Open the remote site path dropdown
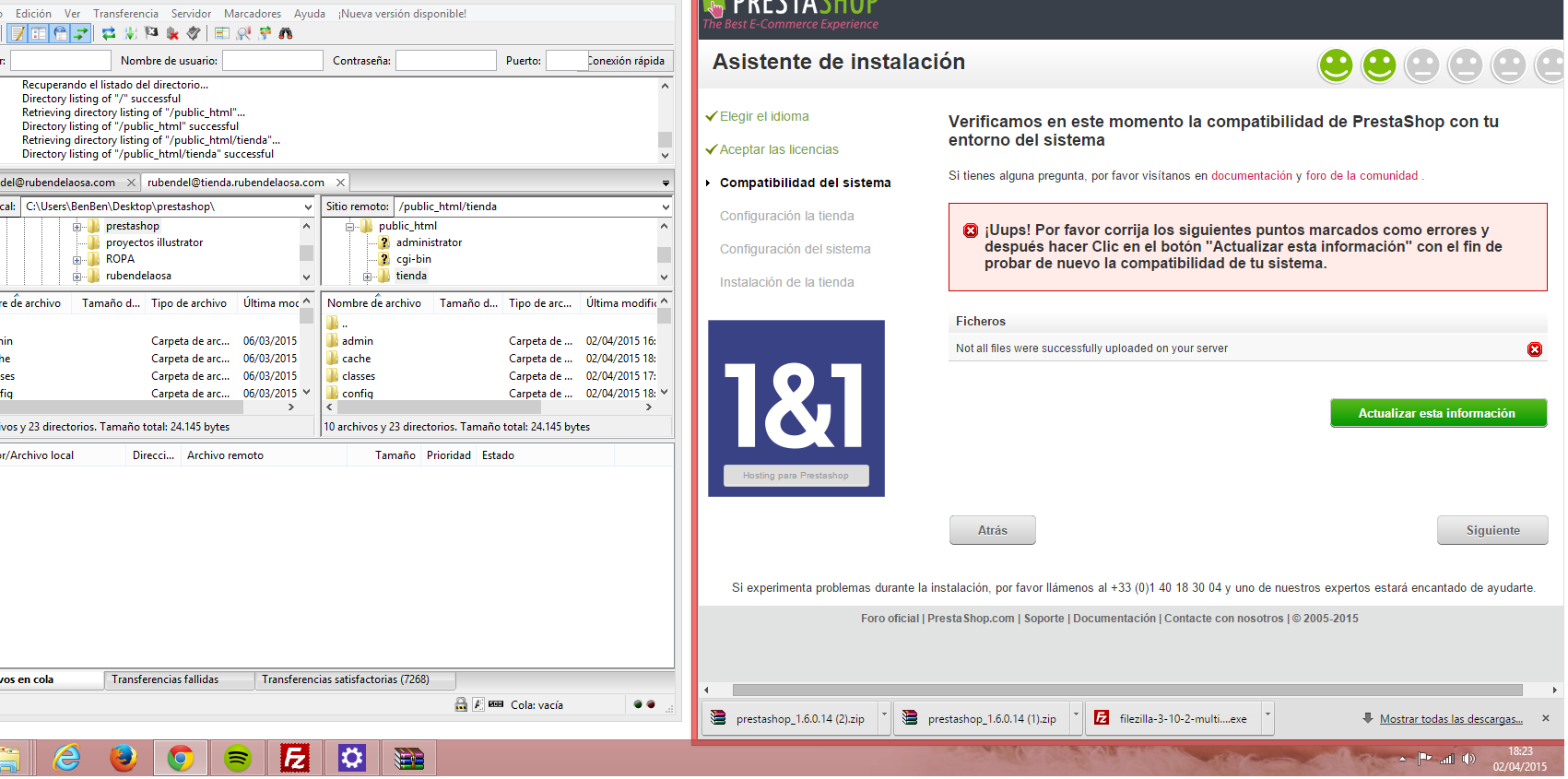This screenshot has width=1568, height=779. pyautogui.click(x=665, y=207)
